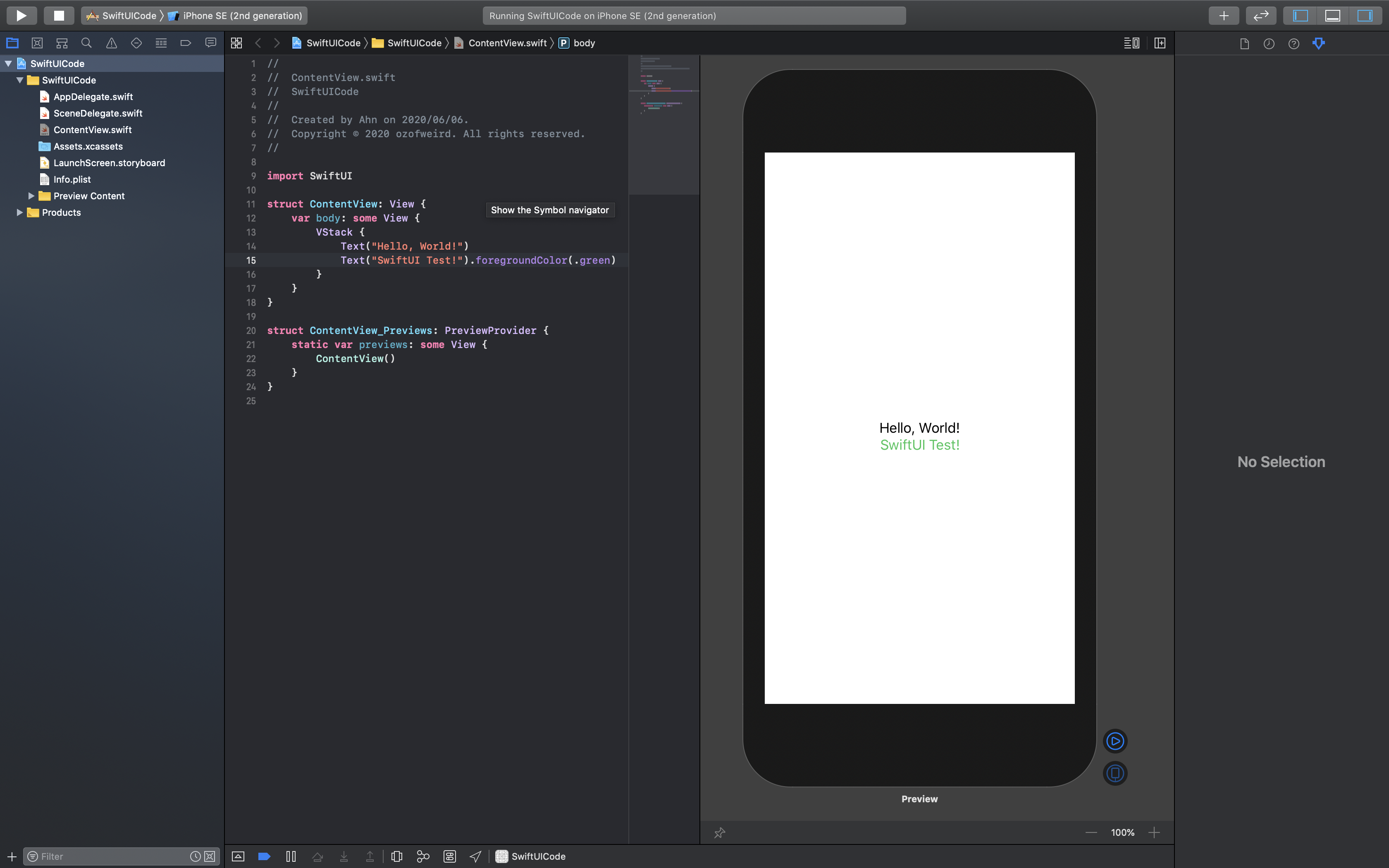This screenshot has height=868, width=1389.
Task: Expand the Preview Content folder
Action: (31, 196)
